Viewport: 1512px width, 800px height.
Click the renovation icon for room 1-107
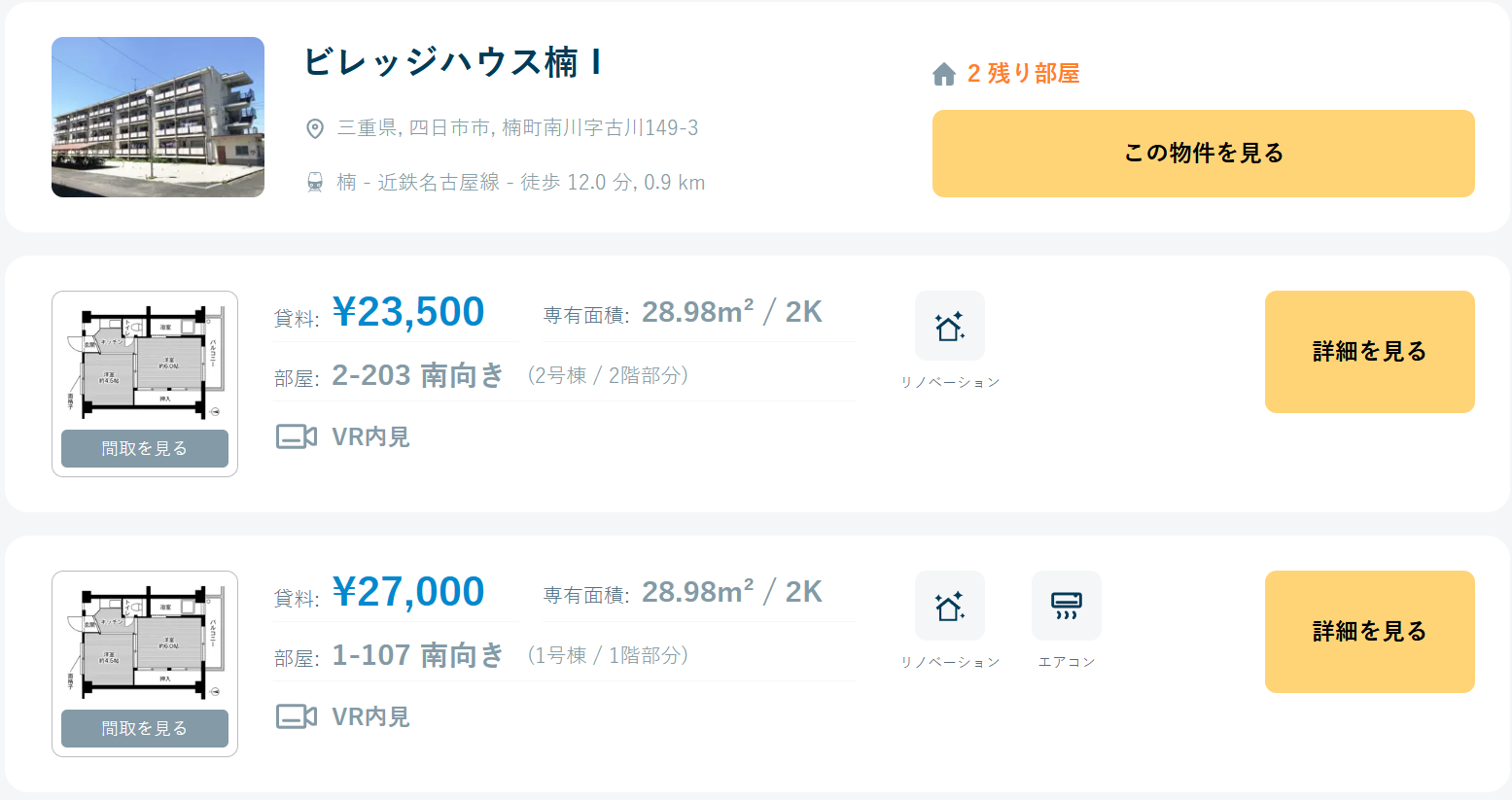[x=950, y=607]
